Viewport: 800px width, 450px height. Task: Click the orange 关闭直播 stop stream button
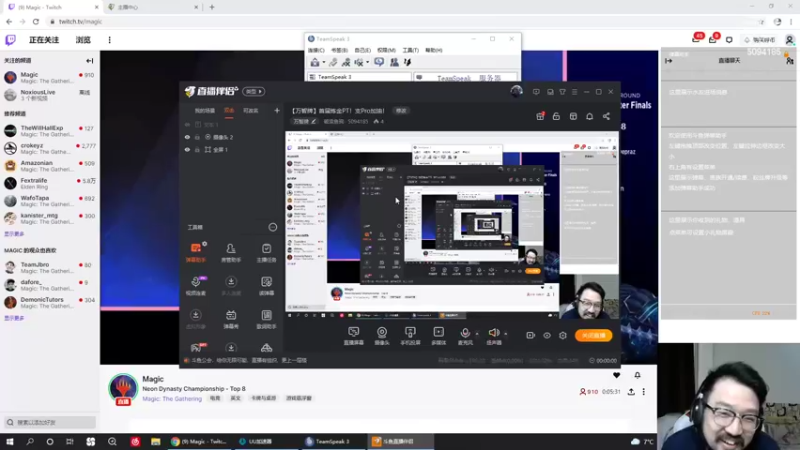pyautogui.click(x=593, y=336)
